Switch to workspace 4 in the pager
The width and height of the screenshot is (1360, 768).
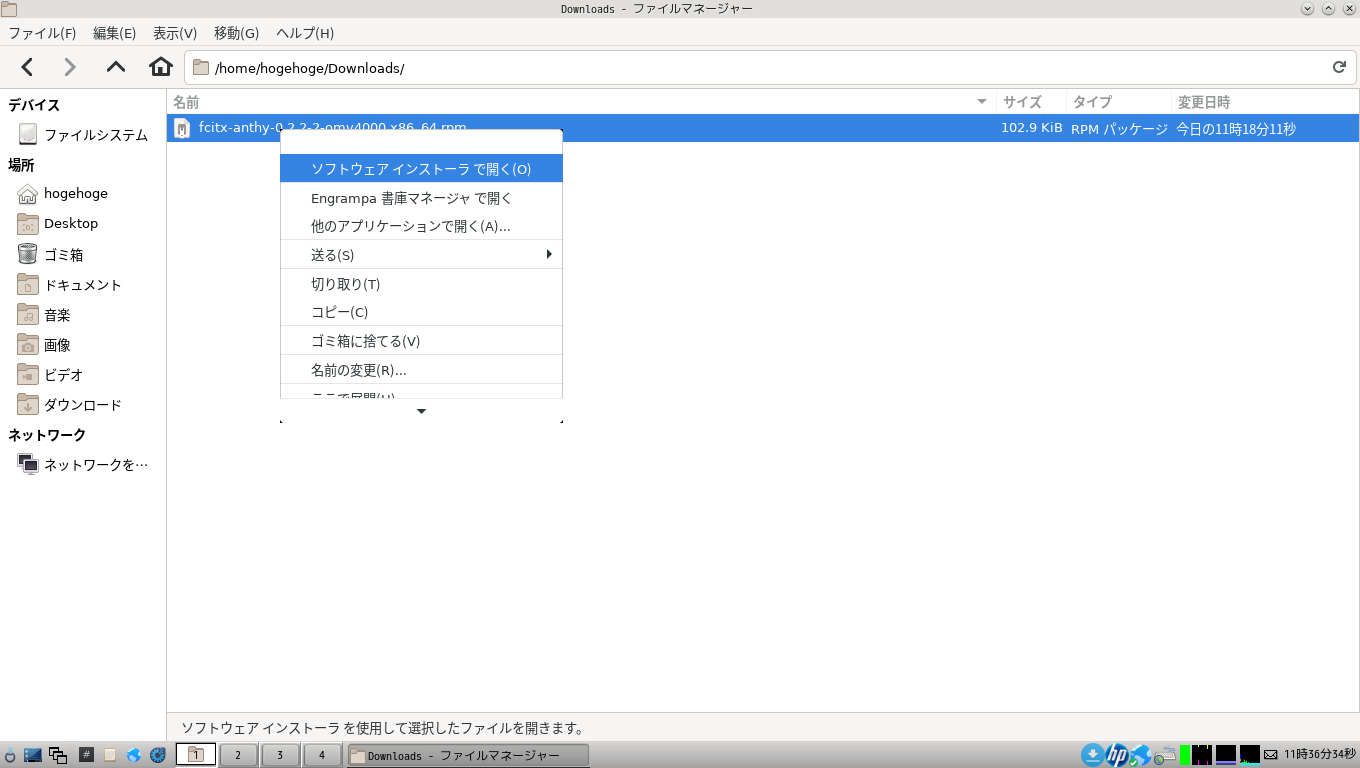[322, 755]
